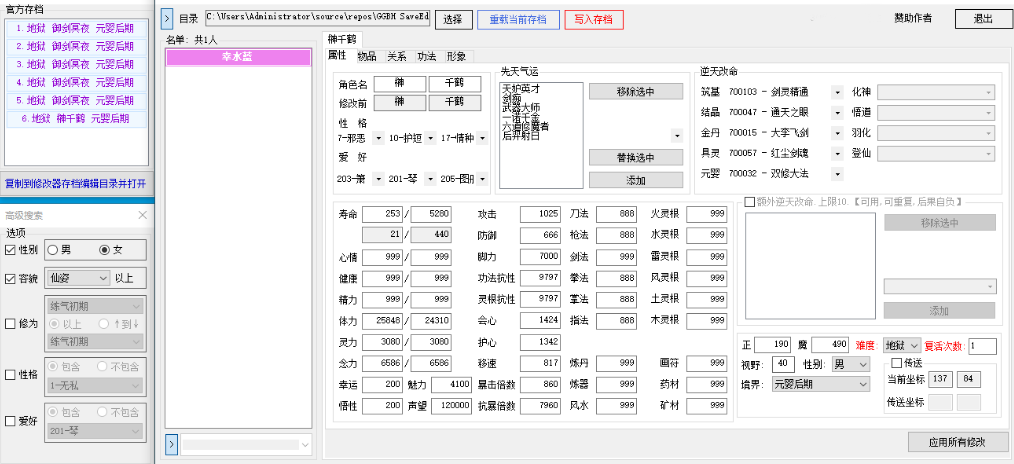Viewport: 1014px width, 464px height.
Task: Enable the 传送 checkbox
Action: (896, 362)
